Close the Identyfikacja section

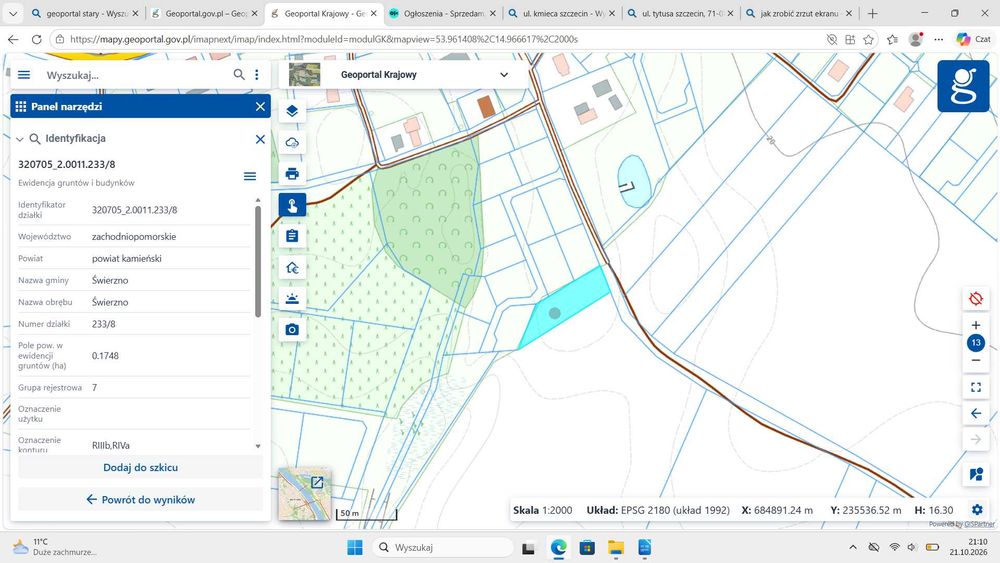pyautogui.click(x=260, y=139)
